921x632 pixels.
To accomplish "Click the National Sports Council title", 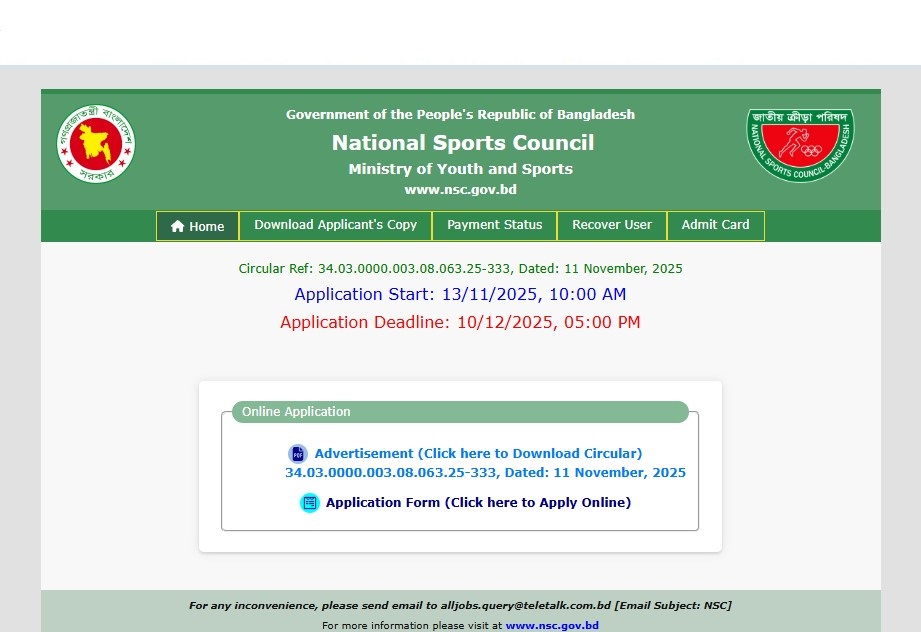I will [462, 143].
